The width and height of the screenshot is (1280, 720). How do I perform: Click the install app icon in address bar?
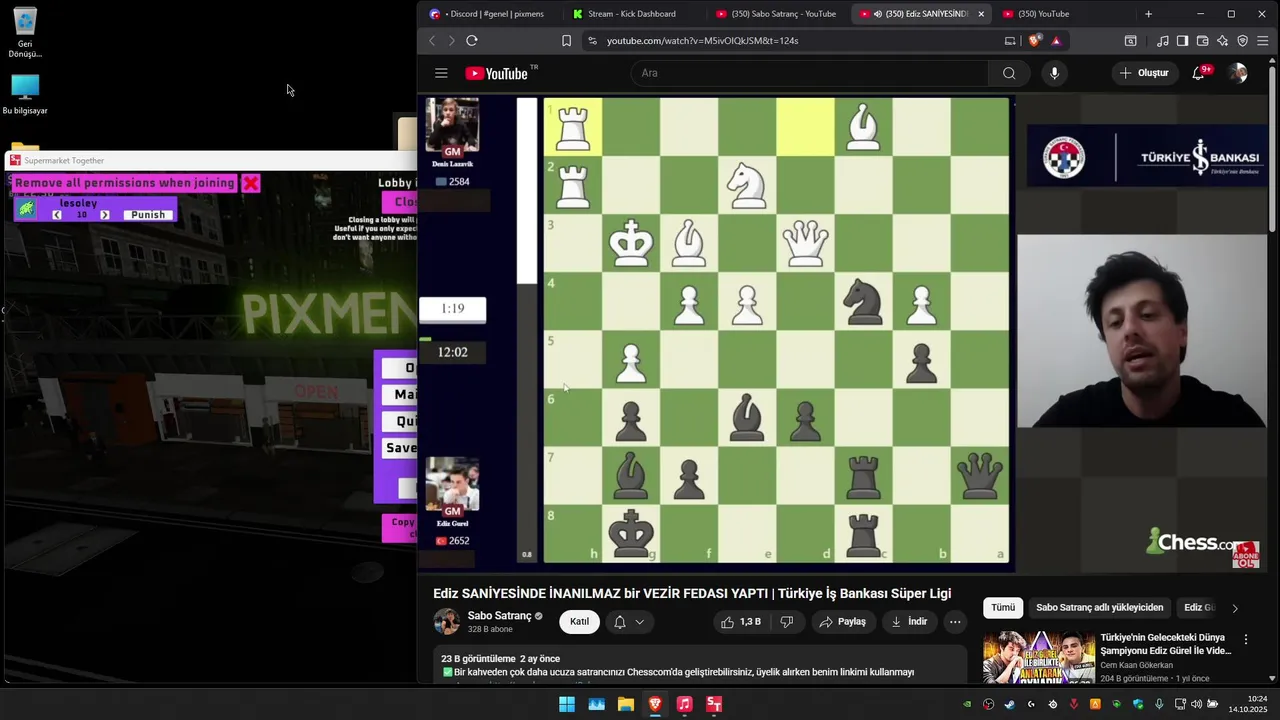click(x=1010, y=41)
